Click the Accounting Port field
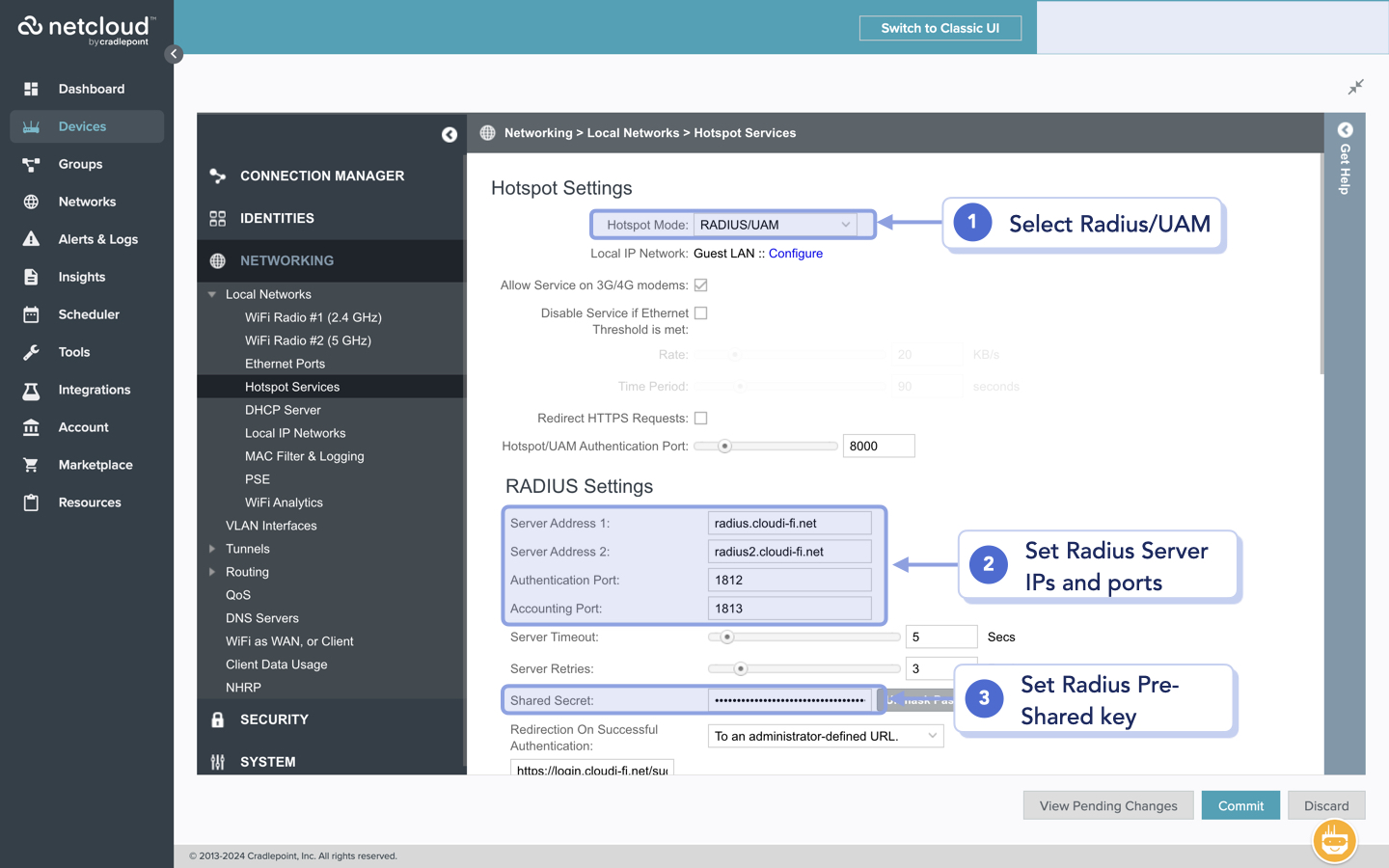Image resolution: width=1389 pixels, height=868 pixels. pyautogui.click(x=789, y=609)
